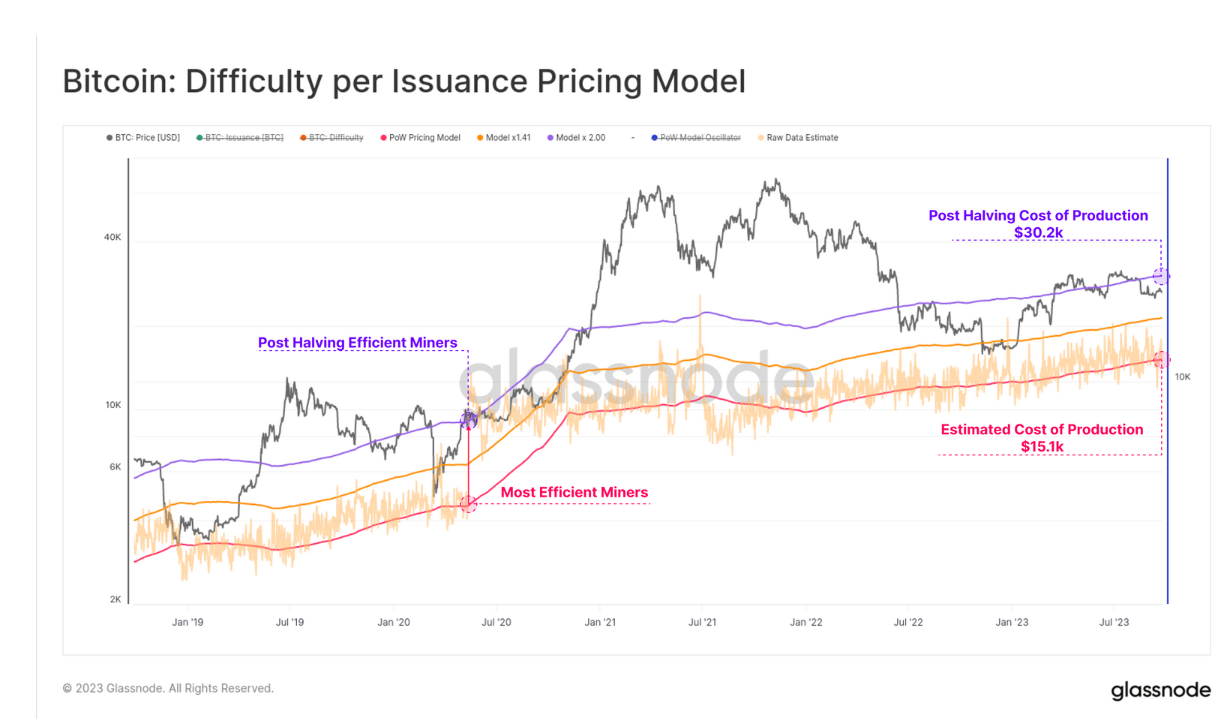The height and width of the screenshot is (719, 1228).
Task: Show the hidden BTC: Issuance [BTC] series
Action: [x=244, y=138]
